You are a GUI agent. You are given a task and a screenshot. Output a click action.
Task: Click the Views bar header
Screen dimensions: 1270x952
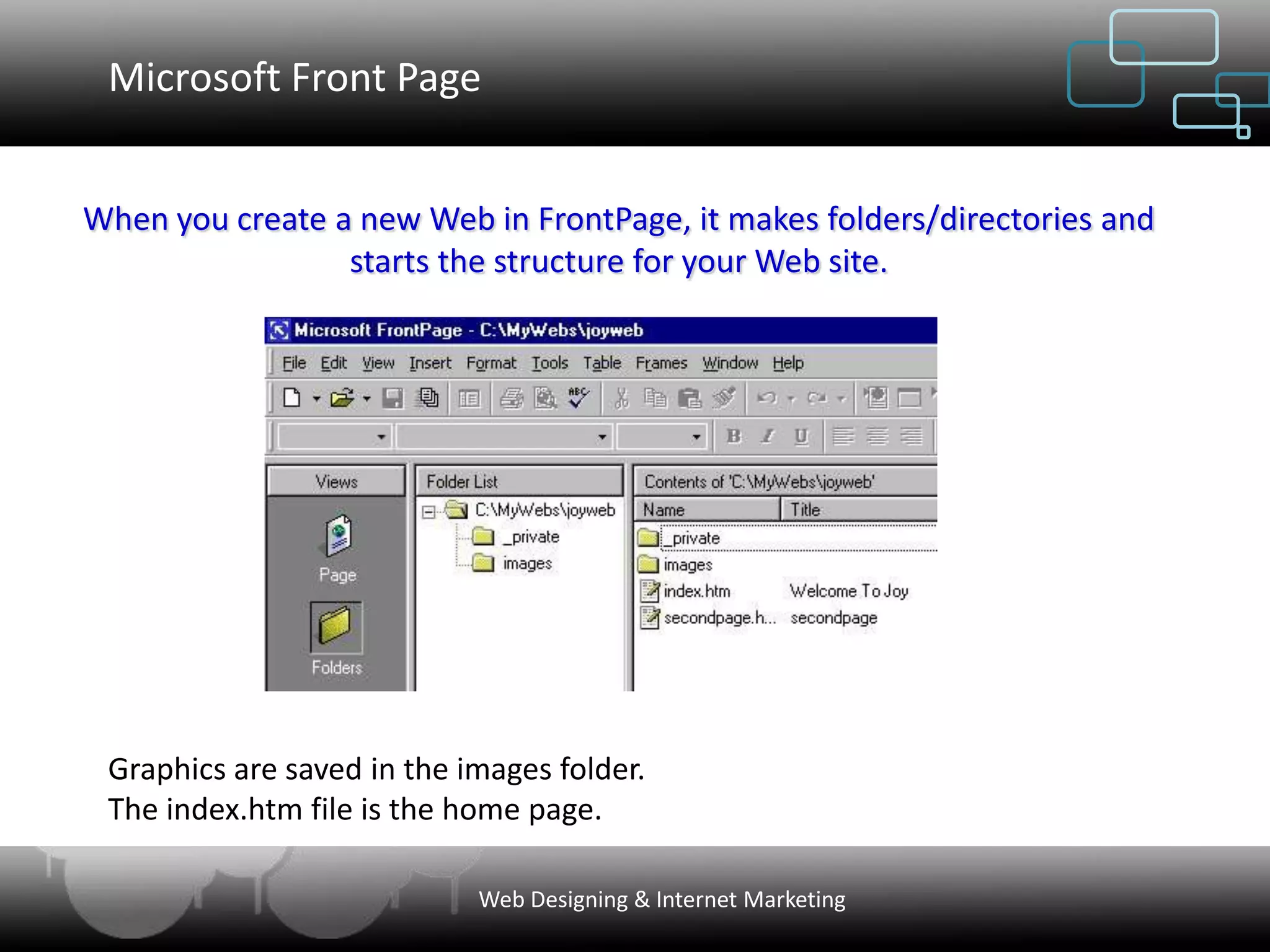coord(336,482)
